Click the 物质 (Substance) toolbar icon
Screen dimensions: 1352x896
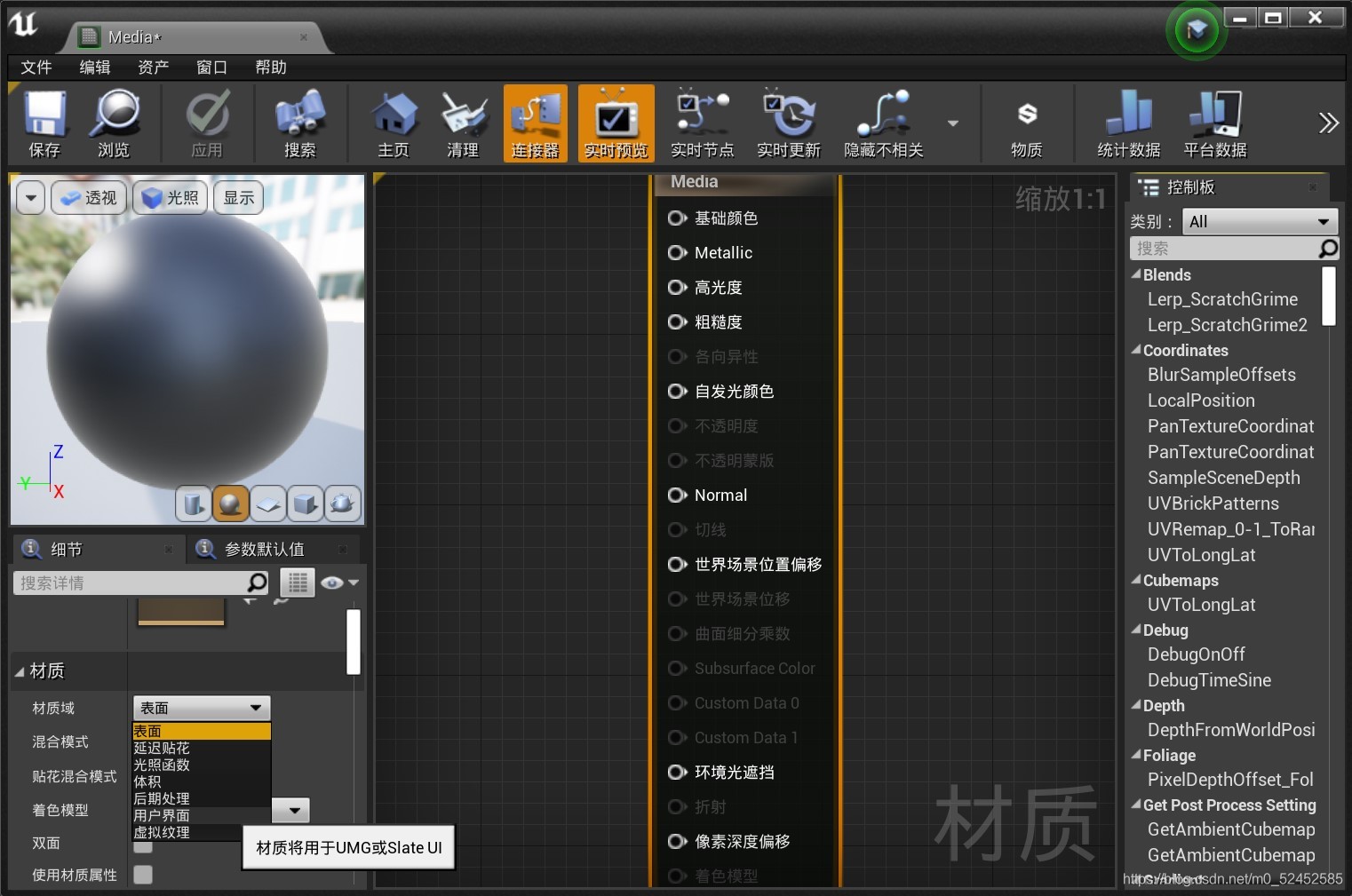click(x=1027, y=123)
